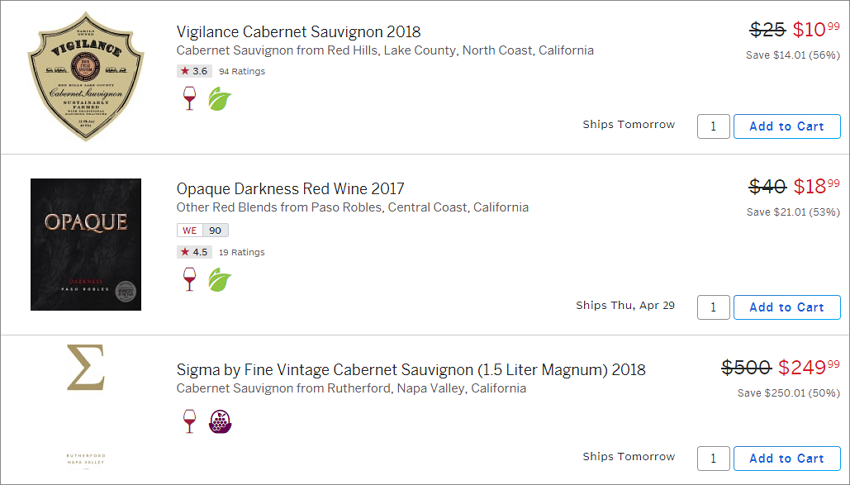Select quantity field for Vigilance Cabernet
The width and height of the screenshot is (850, 485).
pyautogui.click(x=713, y=126)
